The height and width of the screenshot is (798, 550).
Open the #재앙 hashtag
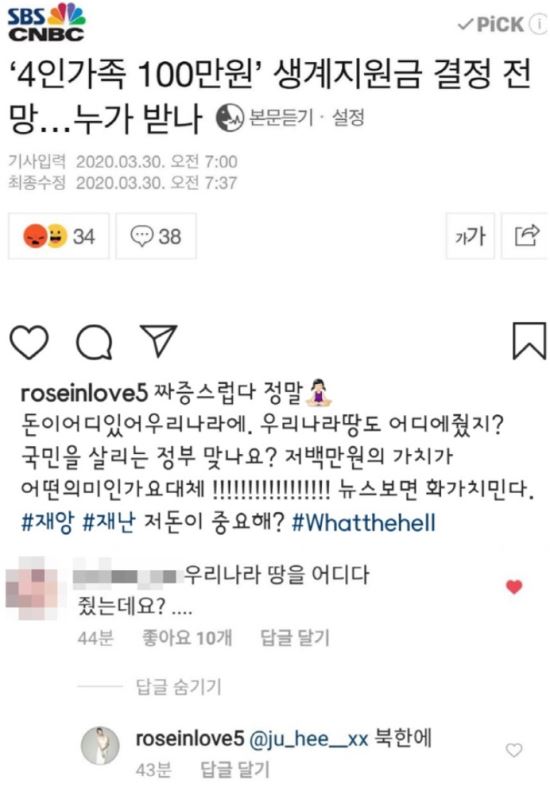47,523
